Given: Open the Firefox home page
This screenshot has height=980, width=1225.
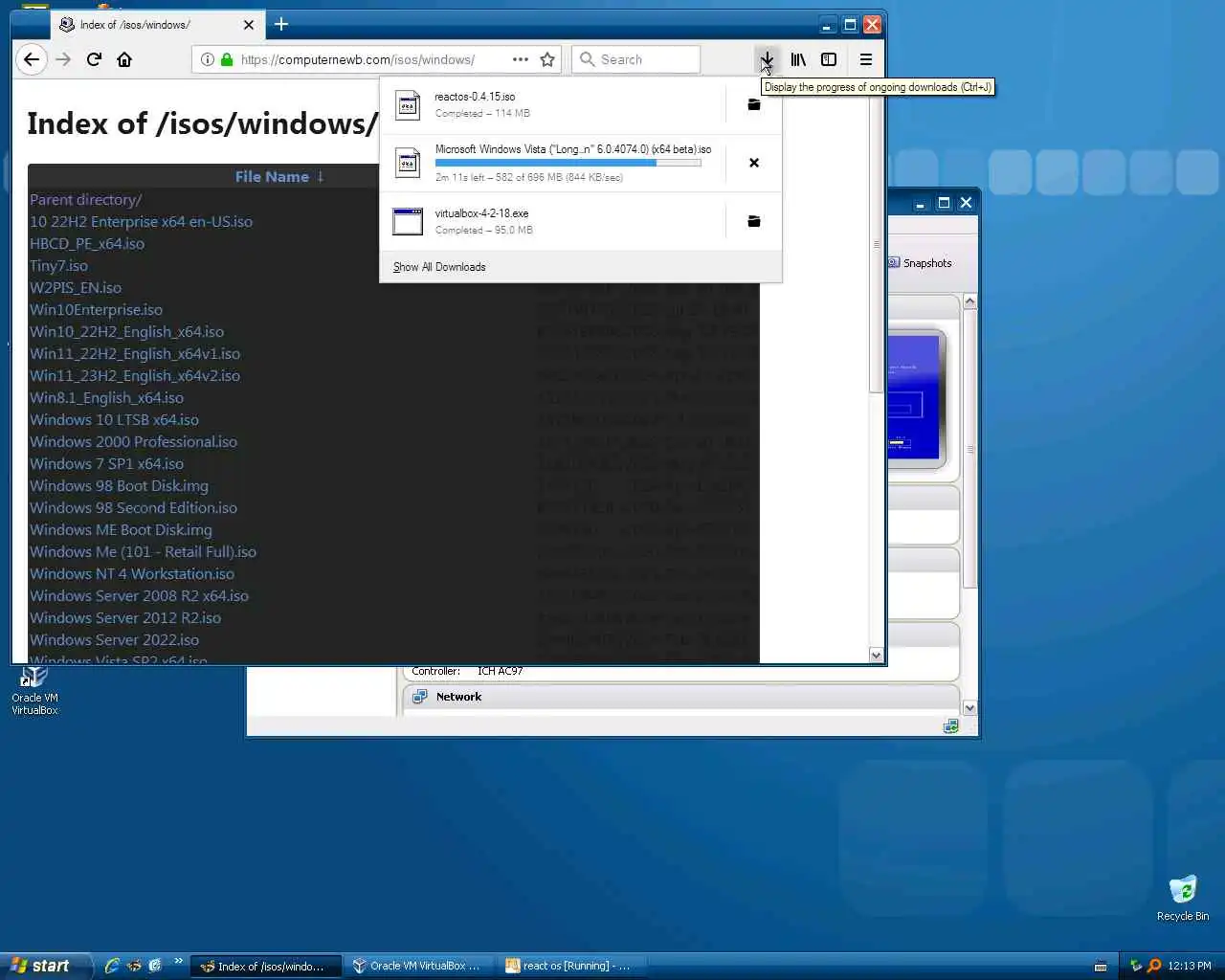Looking at the screenshot, I should (x=124, y=59).
